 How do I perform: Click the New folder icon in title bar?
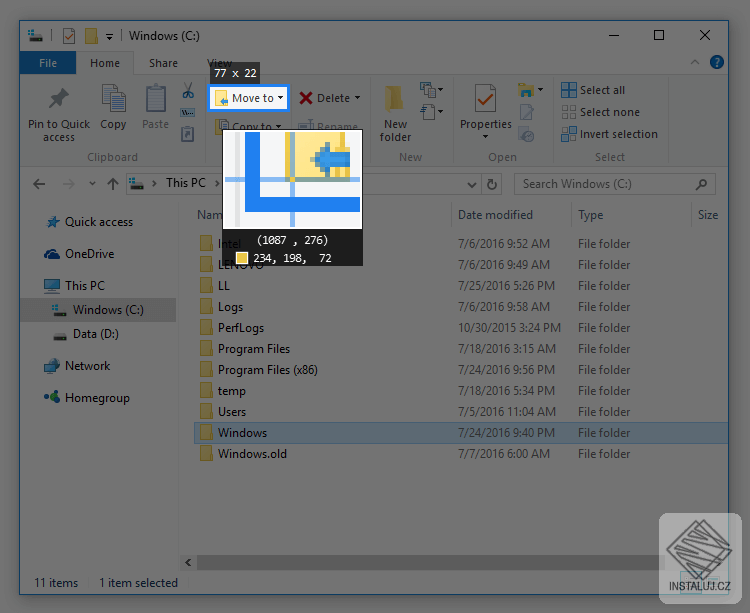(91, 36)
